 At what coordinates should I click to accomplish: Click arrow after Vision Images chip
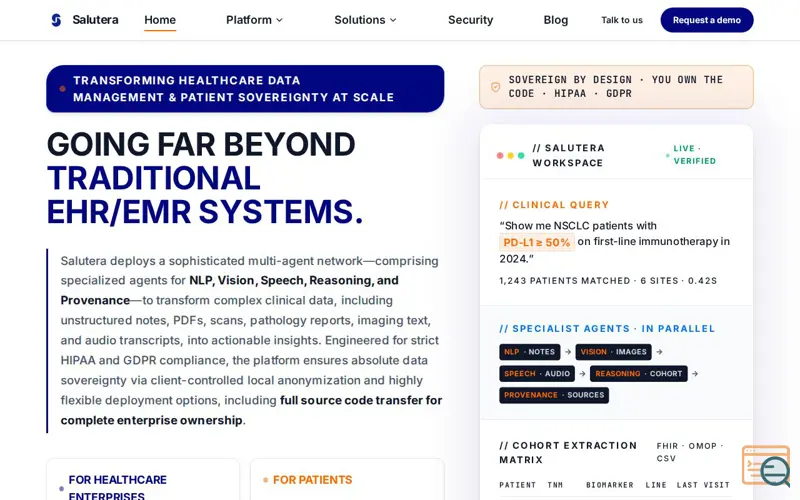[x=659, y=352]
